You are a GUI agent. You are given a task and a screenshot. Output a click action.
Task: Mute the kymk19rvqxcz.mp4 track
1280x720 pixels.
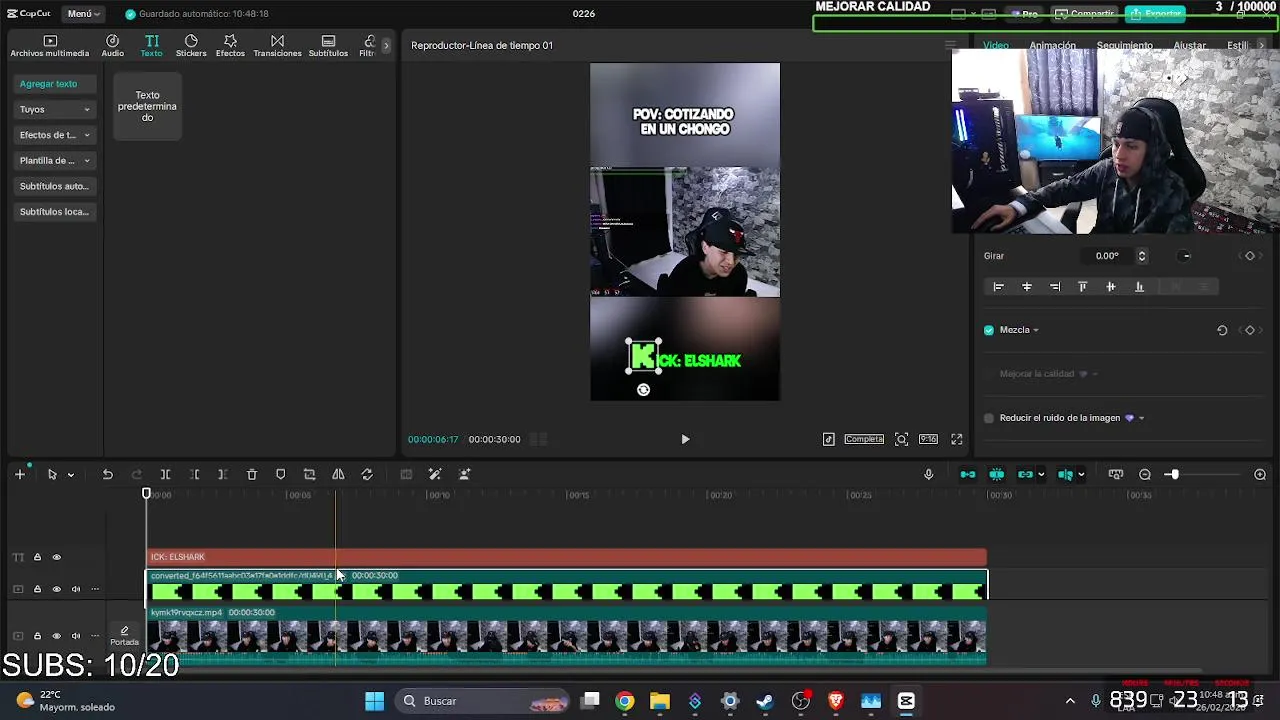(x=76, y=636)
